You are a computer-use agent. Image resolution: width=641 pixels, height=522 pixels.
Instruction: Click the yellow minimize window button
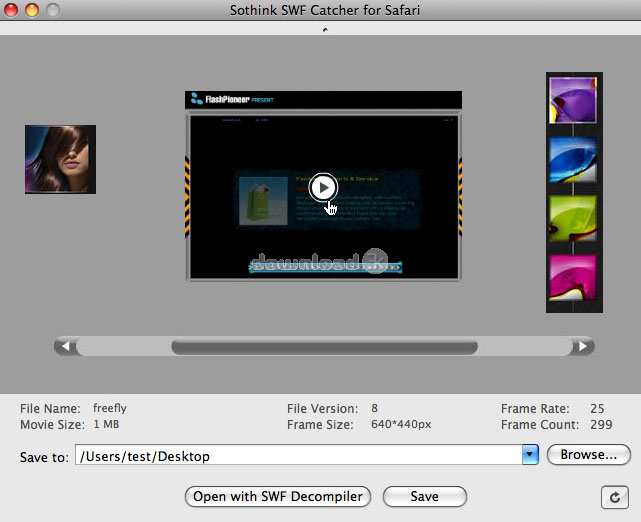[x=32, y=10]
